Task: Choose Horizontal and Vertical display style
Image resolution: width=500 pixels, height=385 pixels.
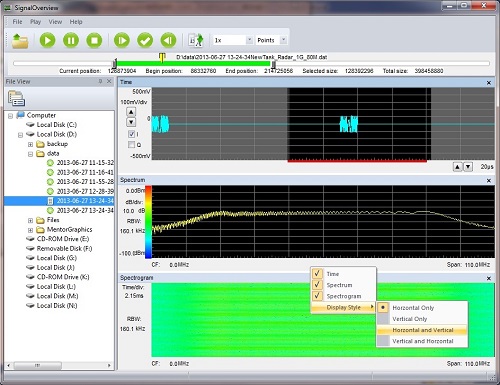Action: pos(423,330)
